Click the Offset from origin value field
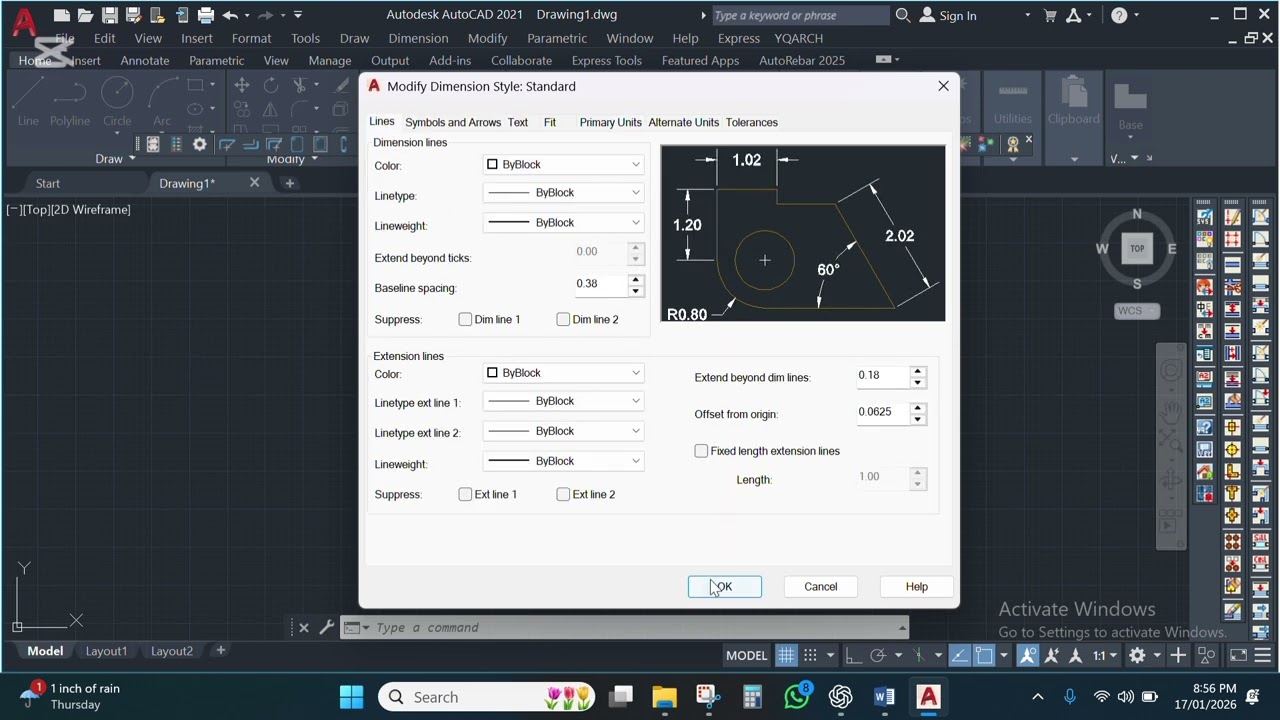The height and width of the screenshot is (720, 1280). (x=882, y=412)
